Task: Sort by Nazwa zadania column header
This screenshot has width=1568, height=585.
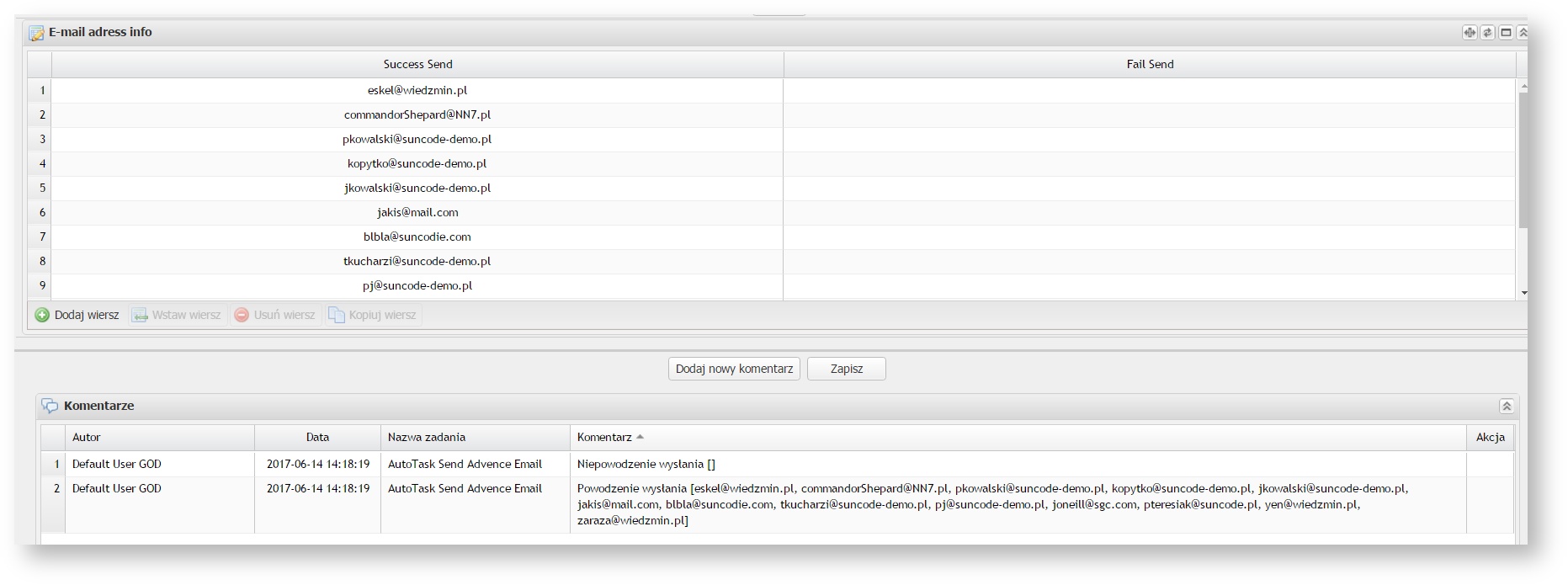Action: click(476, 437)
